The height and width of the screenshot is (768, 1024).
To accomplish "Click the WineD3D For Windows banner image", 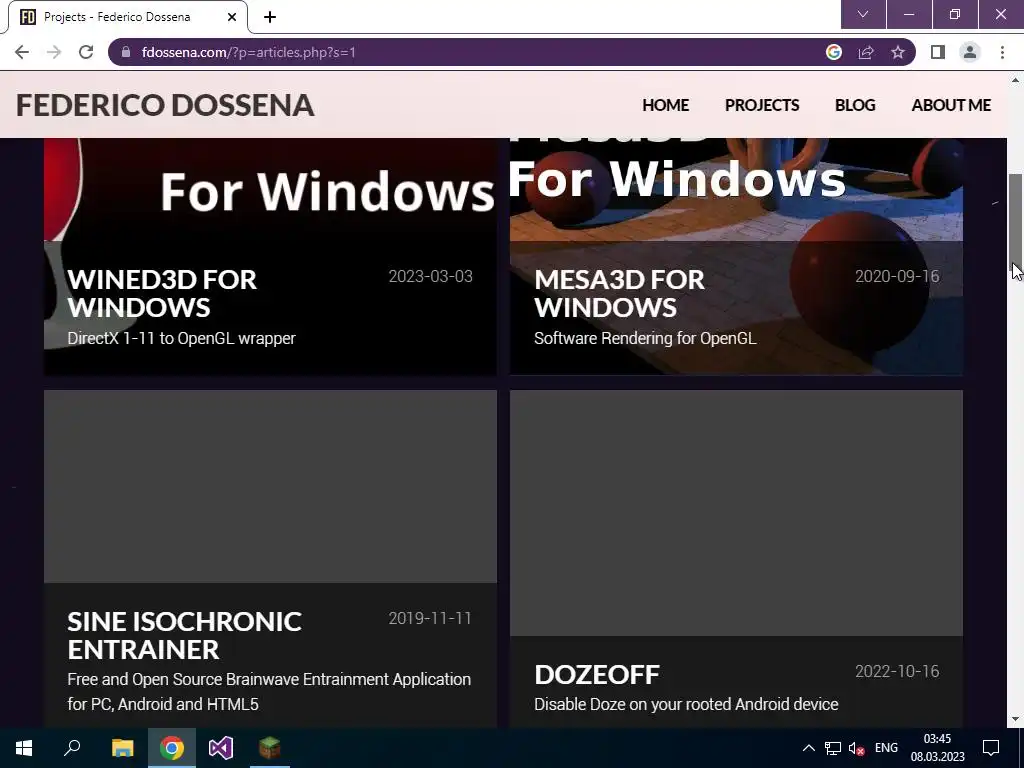I will pyautogui.click(x=270, y=189).
